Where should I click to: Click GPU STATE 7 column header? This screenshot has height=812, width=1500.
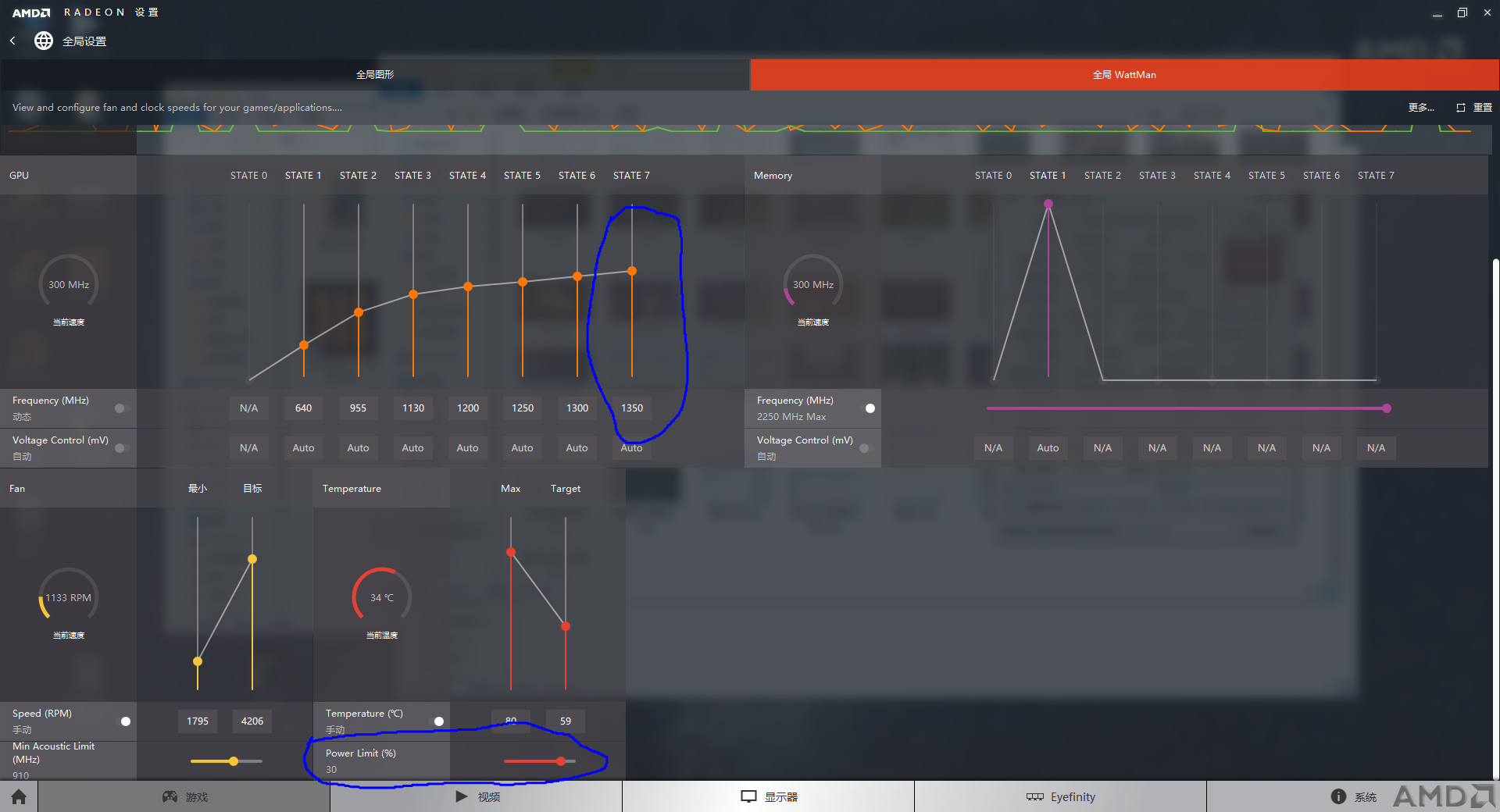click(x=631, y=176)
